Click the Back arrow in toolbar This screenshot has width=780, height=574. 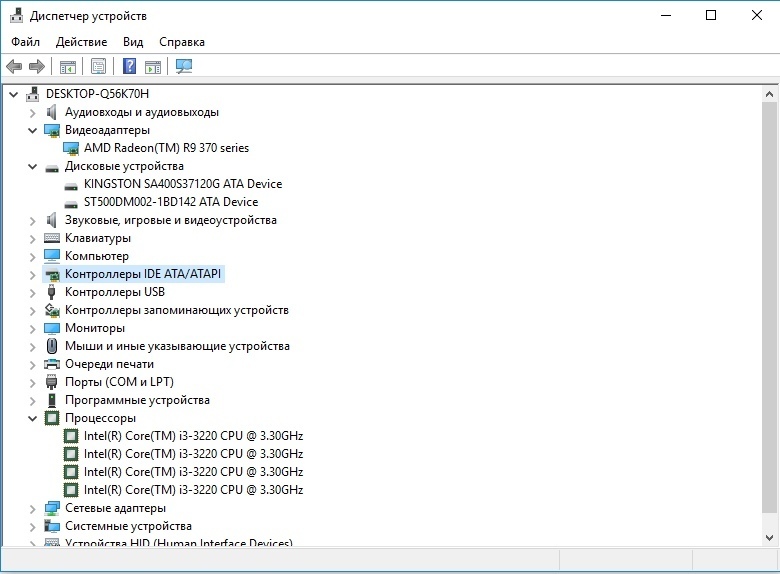[x=14, y=67]
